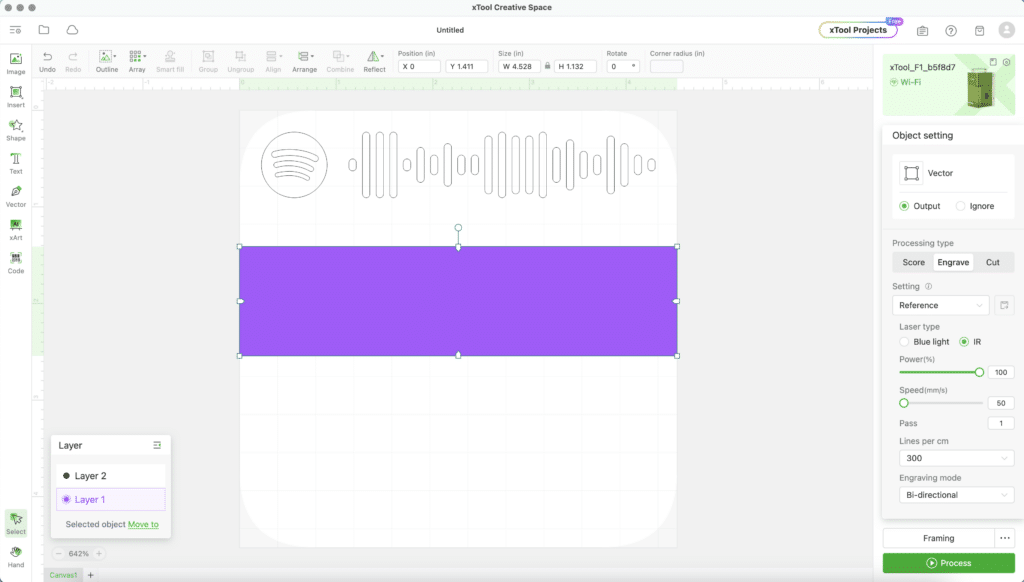
Task: Open device settings gear on xTool_F1 card
Action: (x=1006, y=62)
